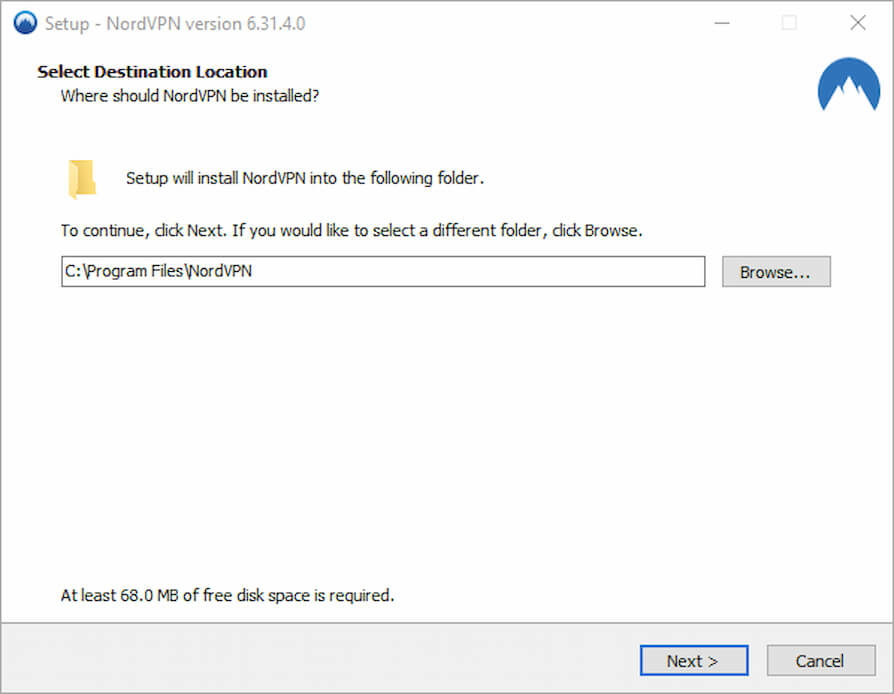
Task: Click the disabled maximize button
Action: 790,23
